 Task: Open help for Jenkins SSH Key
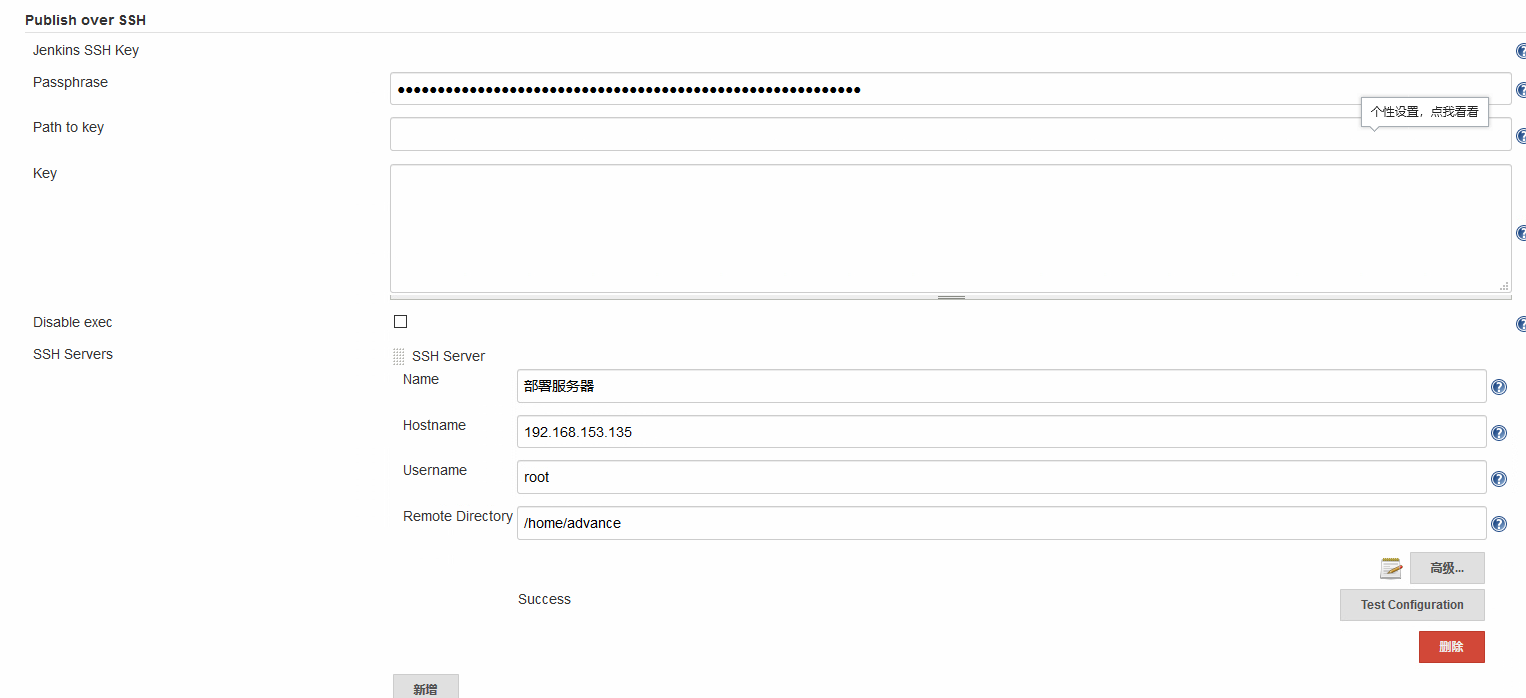[x=1521, y=51]
